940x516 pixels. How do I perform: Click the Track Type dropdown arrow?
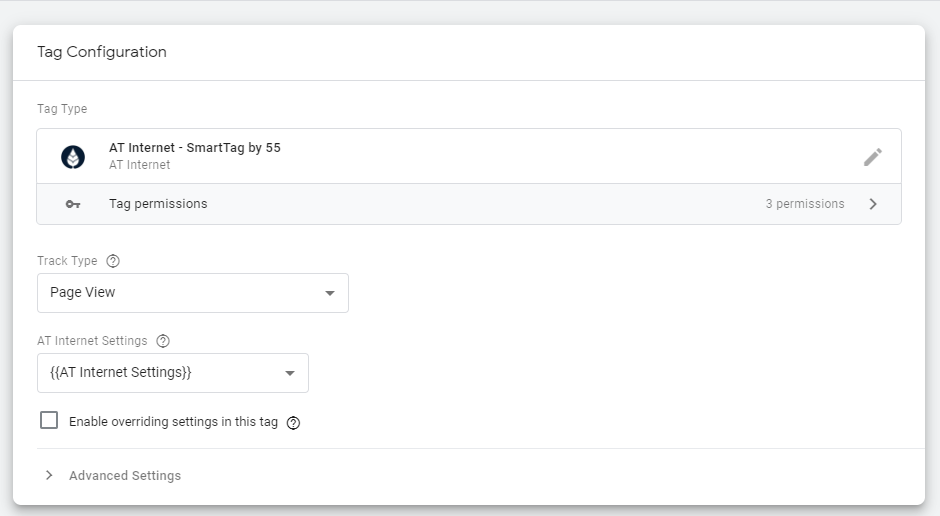tap(330, 293)
